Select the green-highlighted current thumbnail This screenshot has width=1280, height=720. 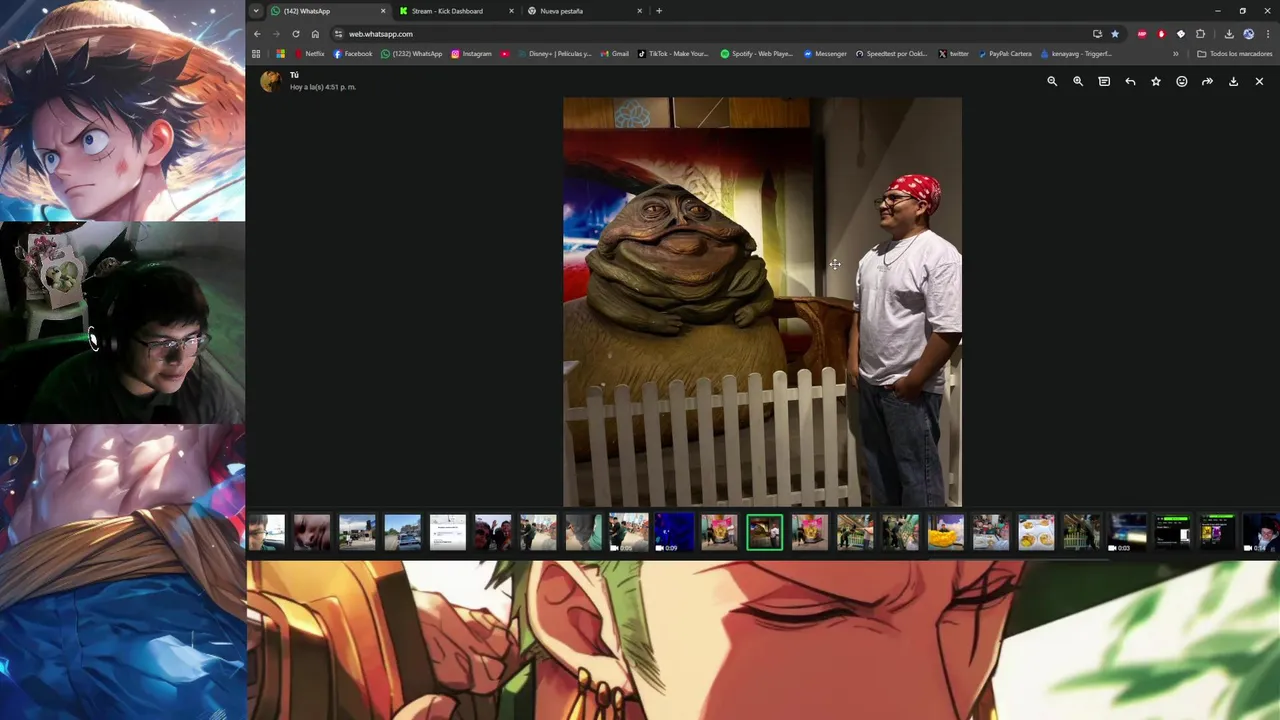click(x=764, y=532)
